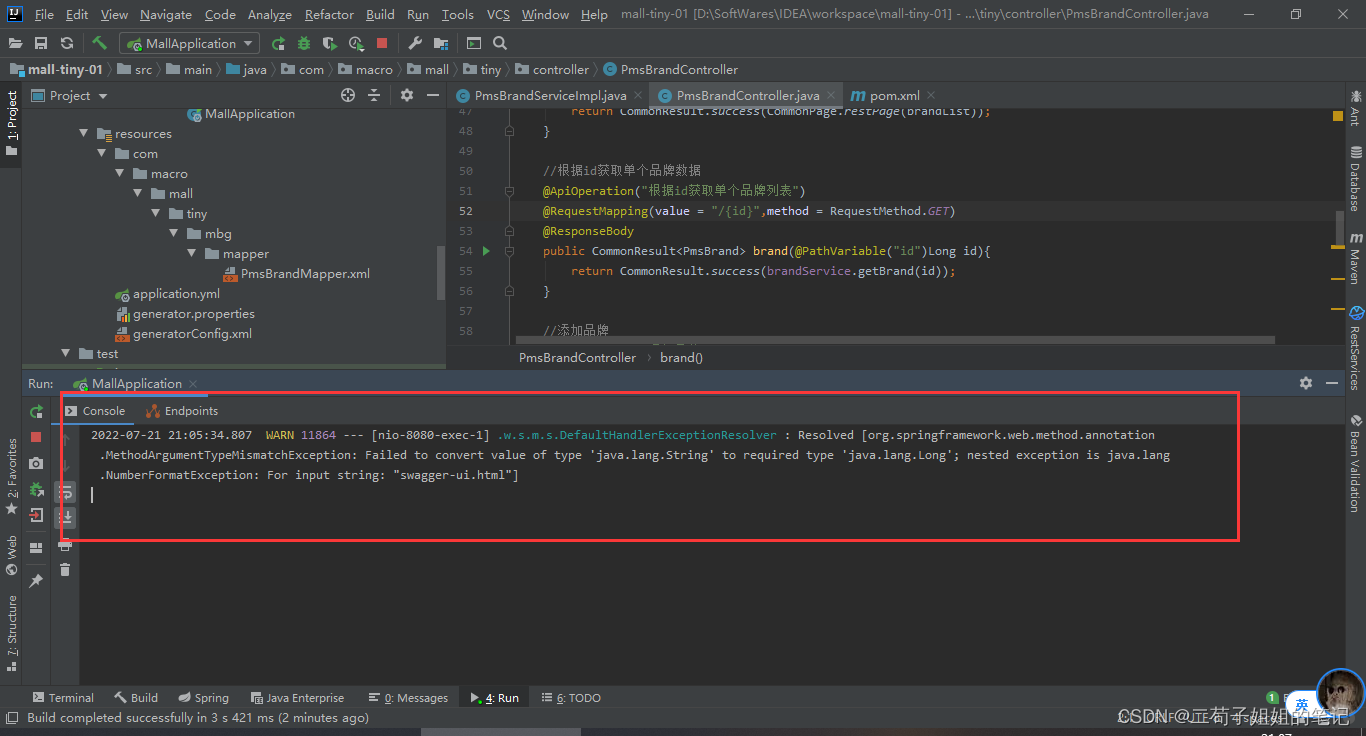Click the Synchronize refresh toolbar icon
This screenshot has width=1366, height=736.
point(66,43)
